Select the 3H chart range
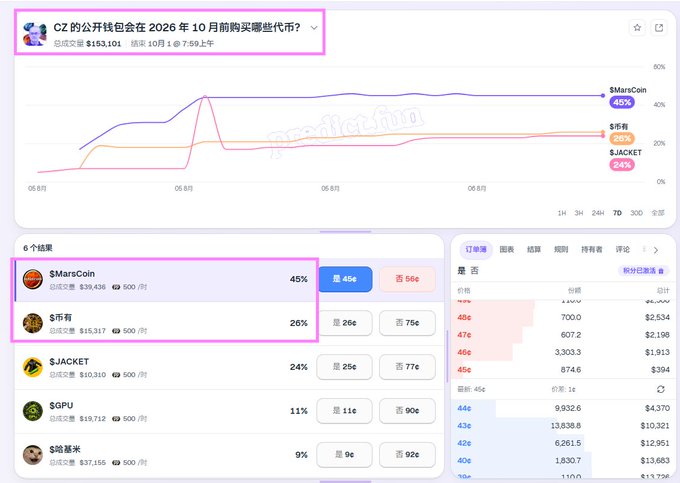The height and width of the screenshot is (483, 680). (x=579, y=213)
